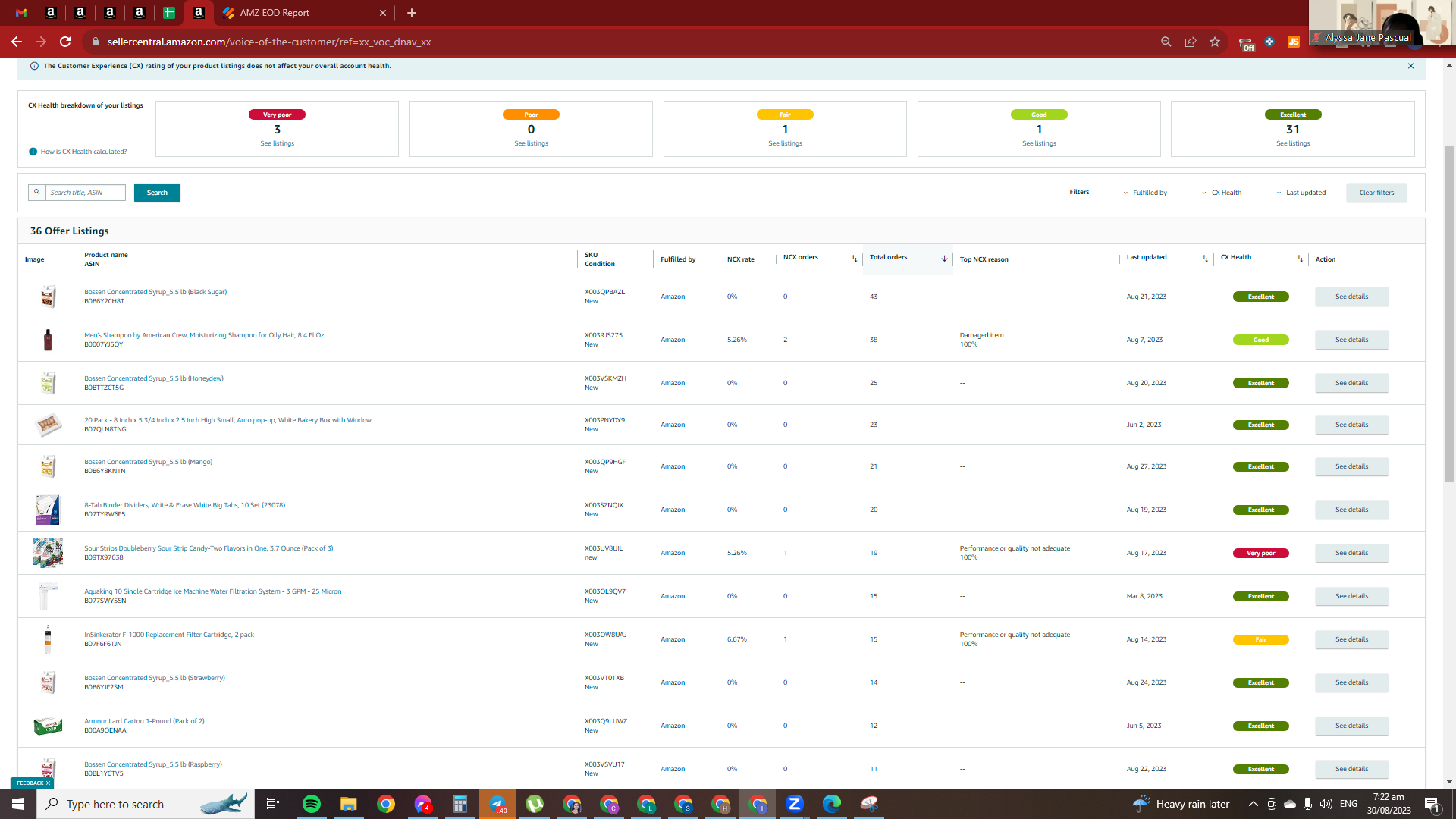Click the Bakery Box product thumbnail
1456x819 pixels.
(x=48, y=425)
